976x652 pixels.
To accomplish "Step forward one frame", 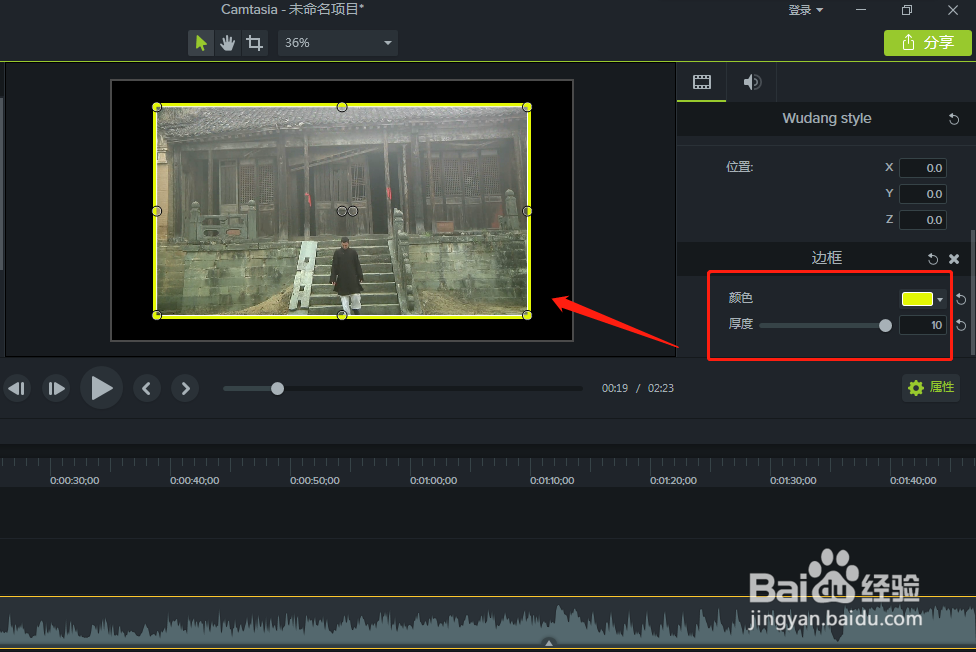I will coord(56,388).
